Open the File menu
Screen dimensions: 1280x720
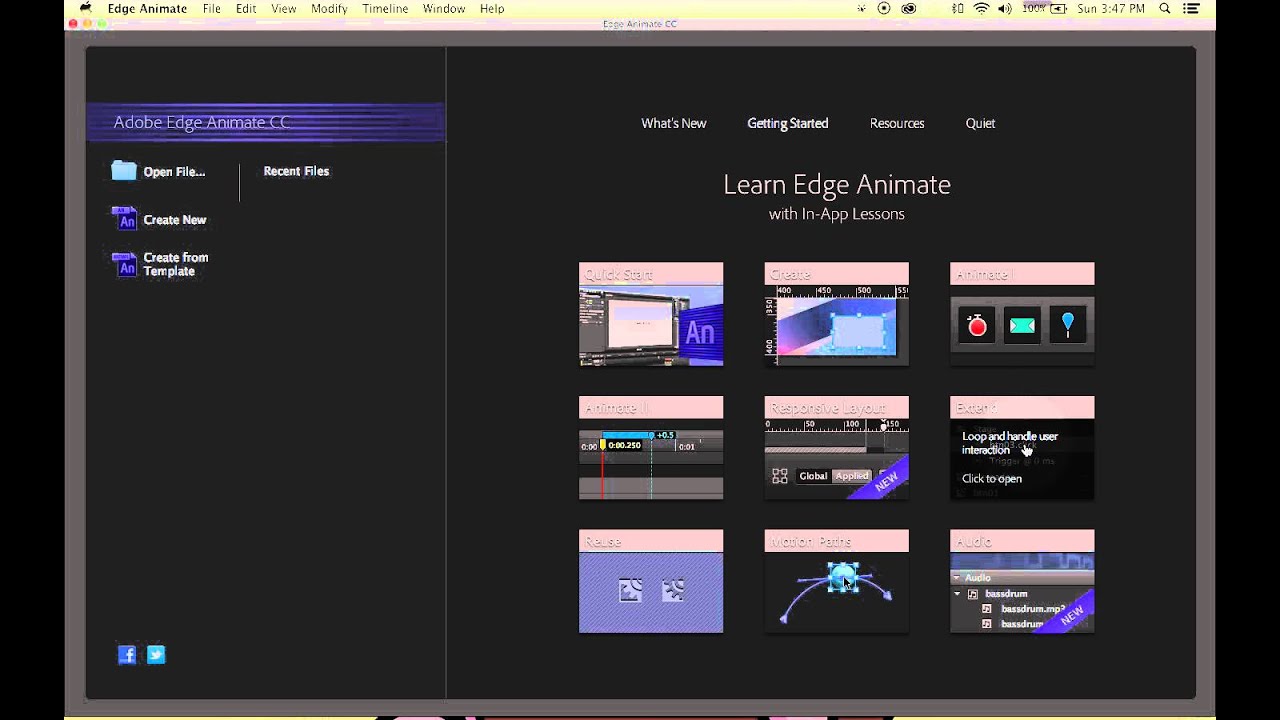[x=212, y=8]
